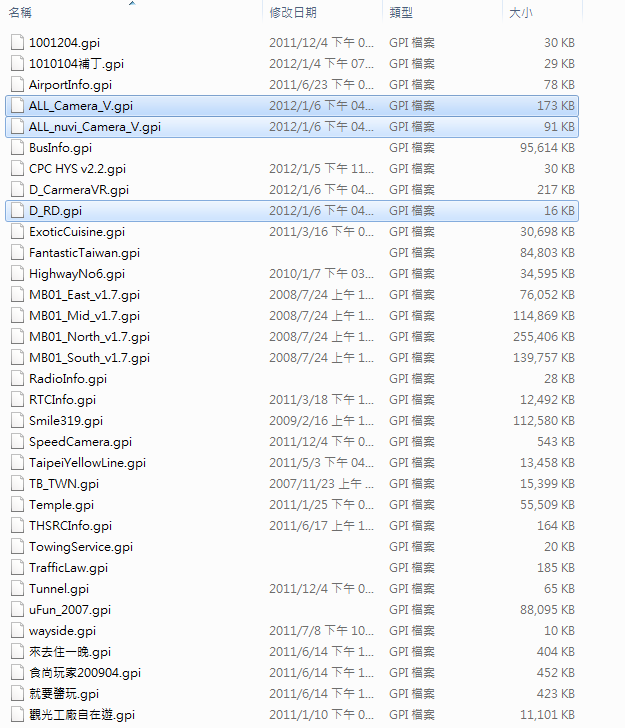Image resolution: width=625 pixels, height=728 pixels.
Task: Select the file name wayside.gpi
Action: tap(62, 631)
